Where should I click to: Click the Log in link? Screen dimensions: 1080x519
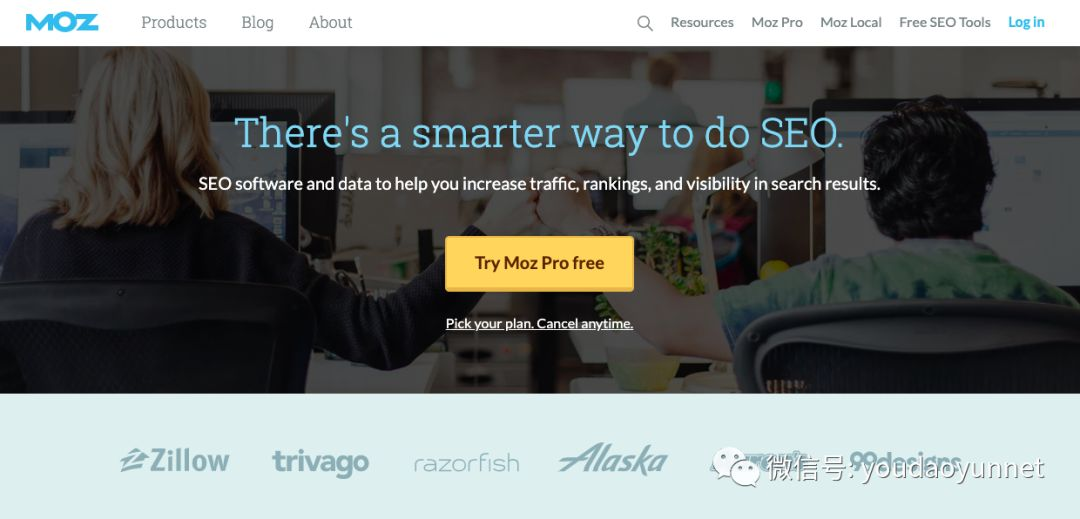pos(1026,23)
